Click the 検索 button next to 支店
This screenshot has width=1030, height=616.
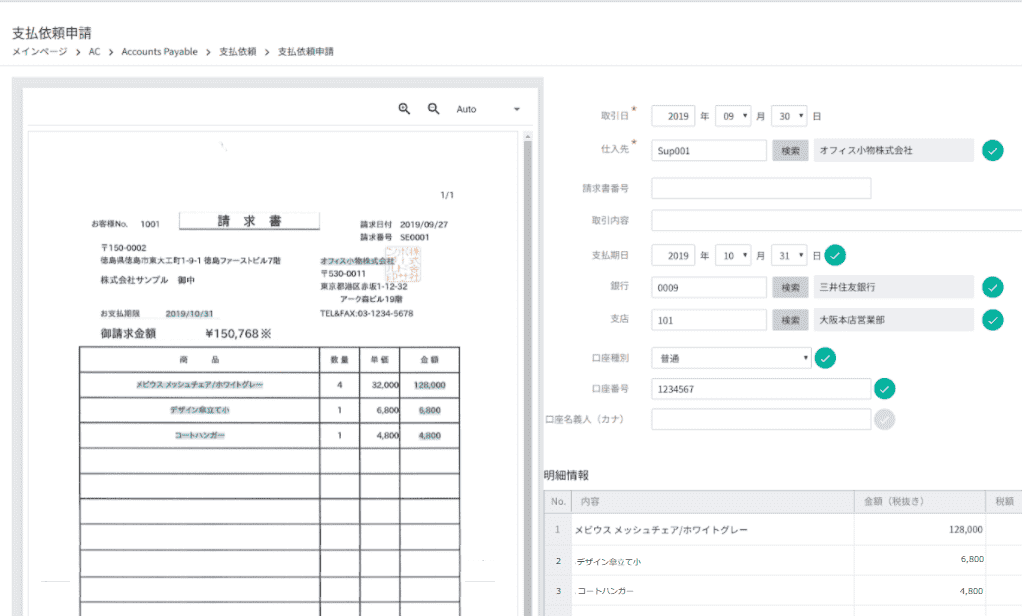pyautogui.click(x=791, y=320)
